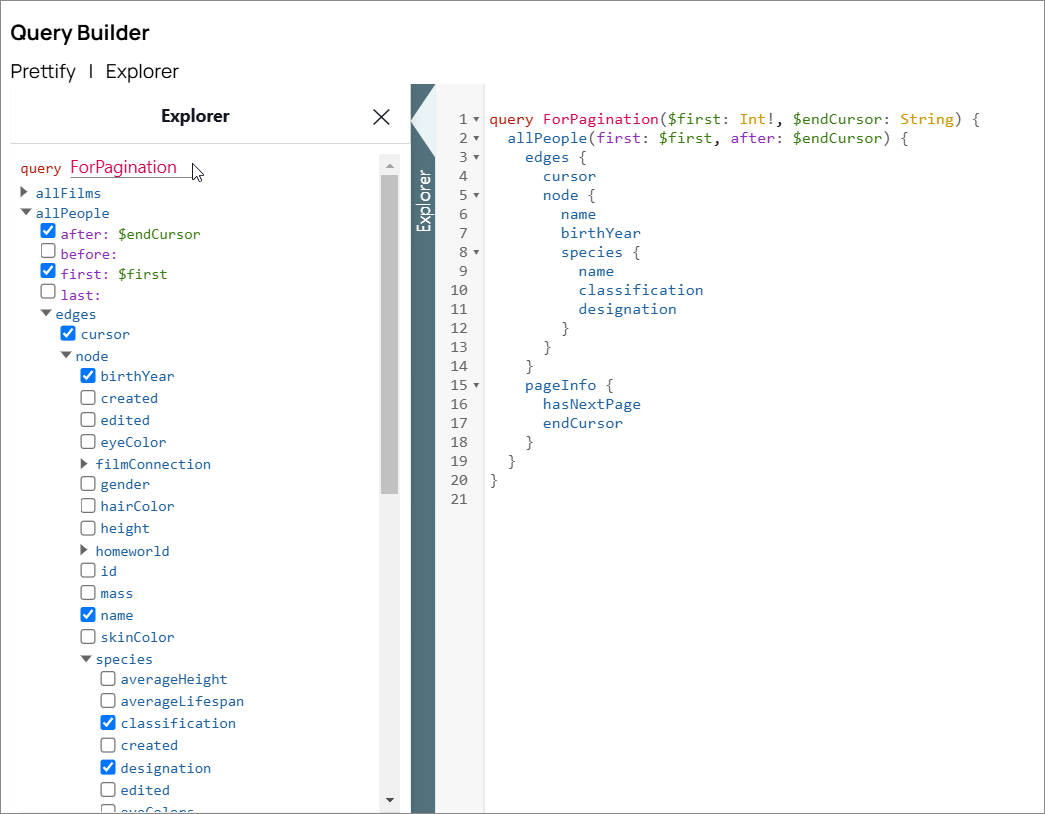Click Prettify in the toolbar
Viewport: 1045px width, 814px height.
[43, 72]
